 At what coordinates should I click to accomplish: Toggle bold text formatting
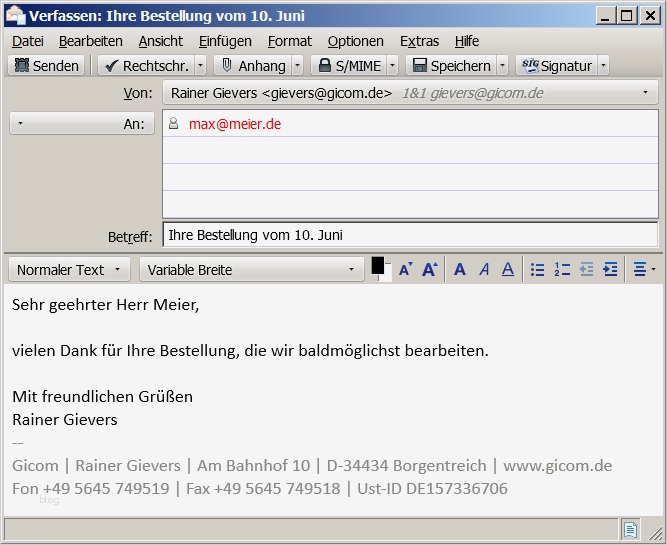click(x=460, y=270)
